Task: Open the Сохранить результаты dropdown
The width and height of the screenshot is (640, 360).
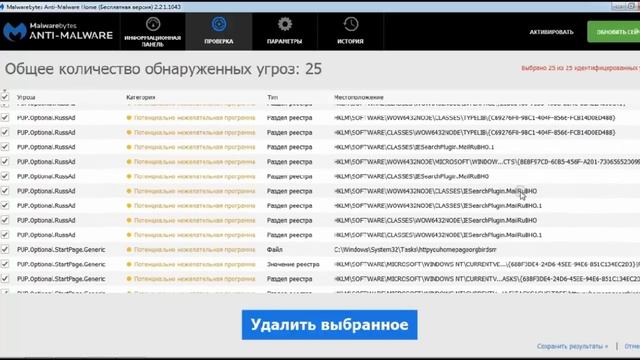Action: click(572, 346)
